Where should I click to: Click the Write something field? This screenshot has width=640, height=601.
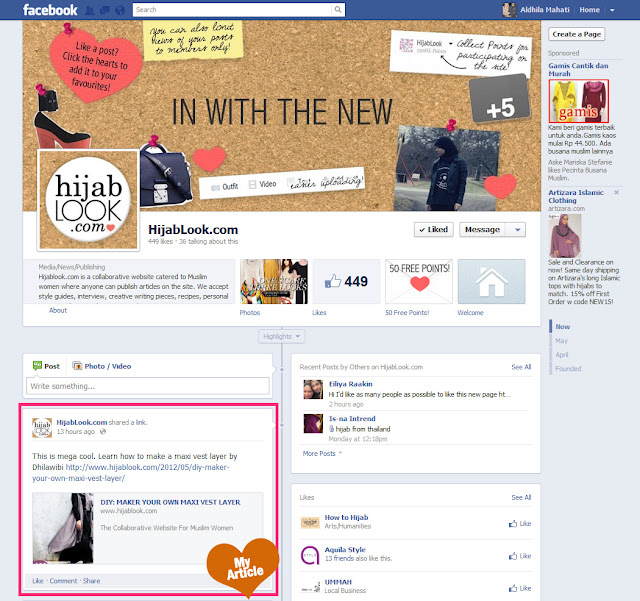tap(148, 386)
